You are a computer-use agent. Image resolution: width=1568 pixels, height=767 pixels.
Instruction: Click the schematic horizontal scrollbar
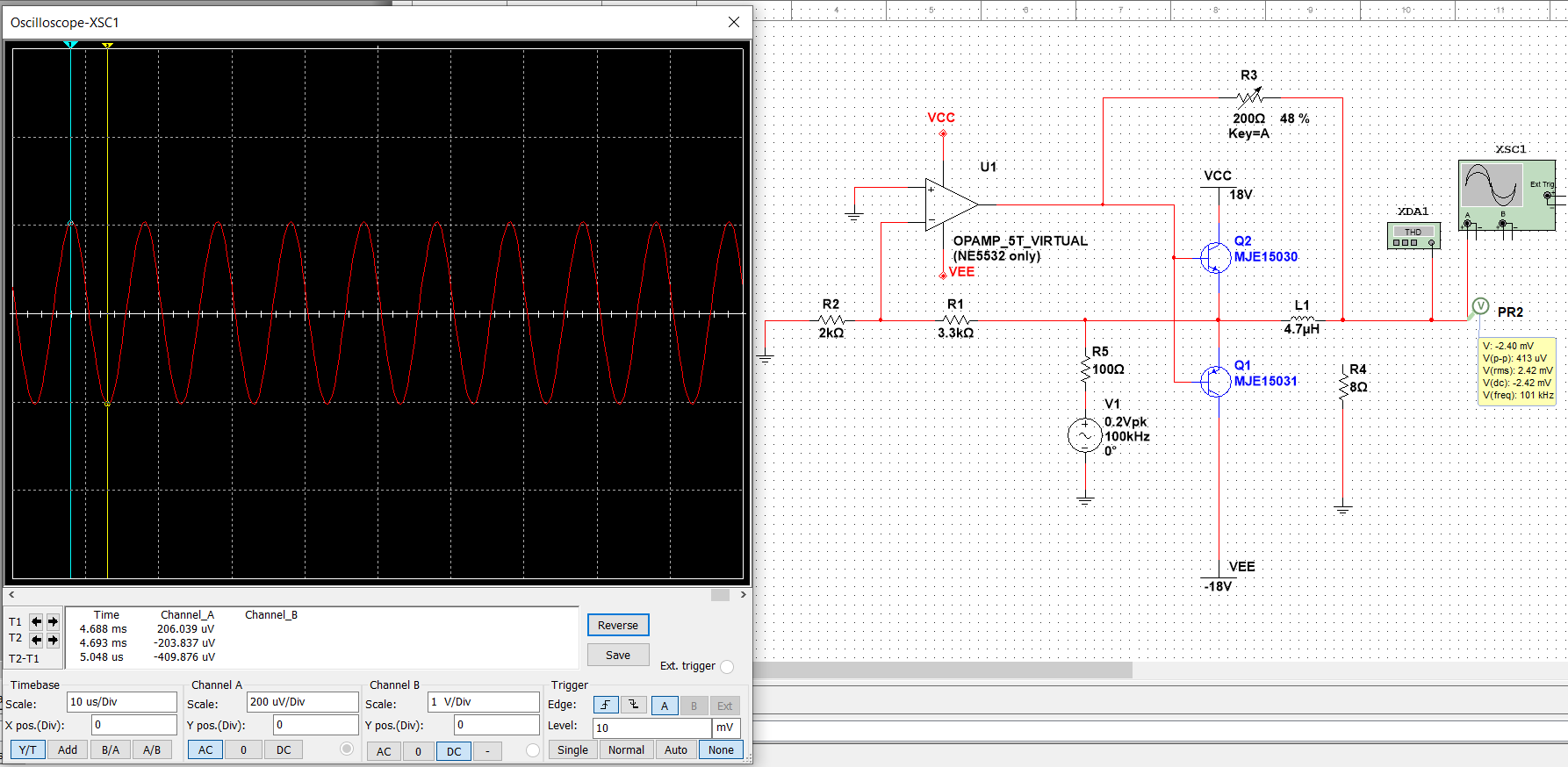click(944, 670)
